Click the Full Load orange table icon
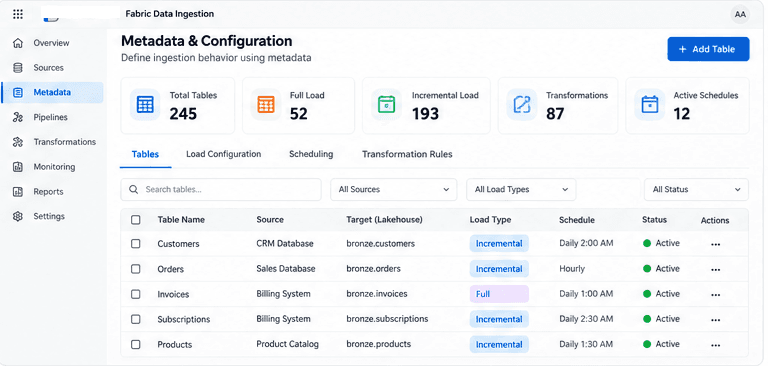 coord(266,104)
